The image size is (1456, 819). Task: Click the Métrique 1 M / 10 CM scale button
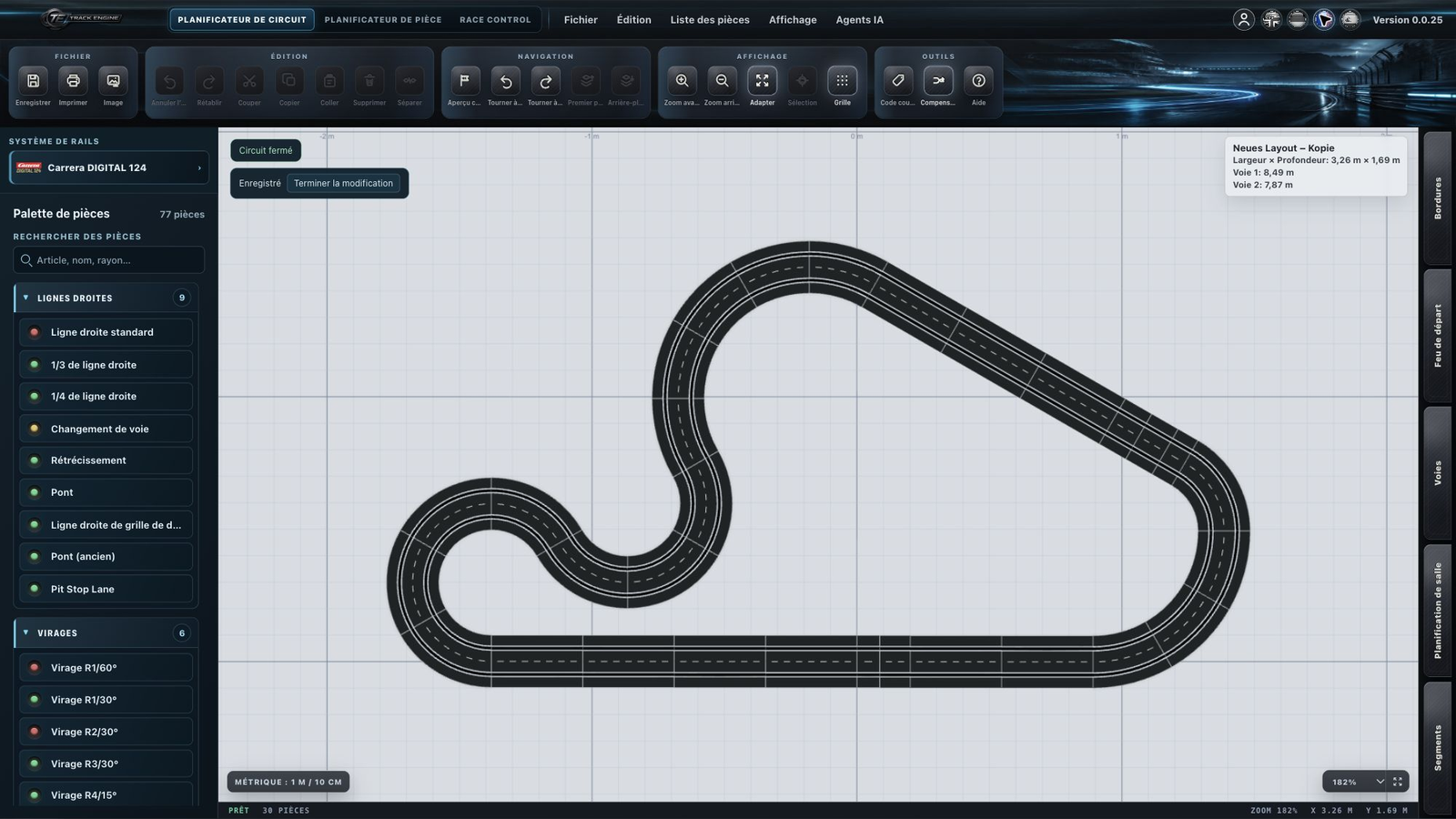point(288,782)
